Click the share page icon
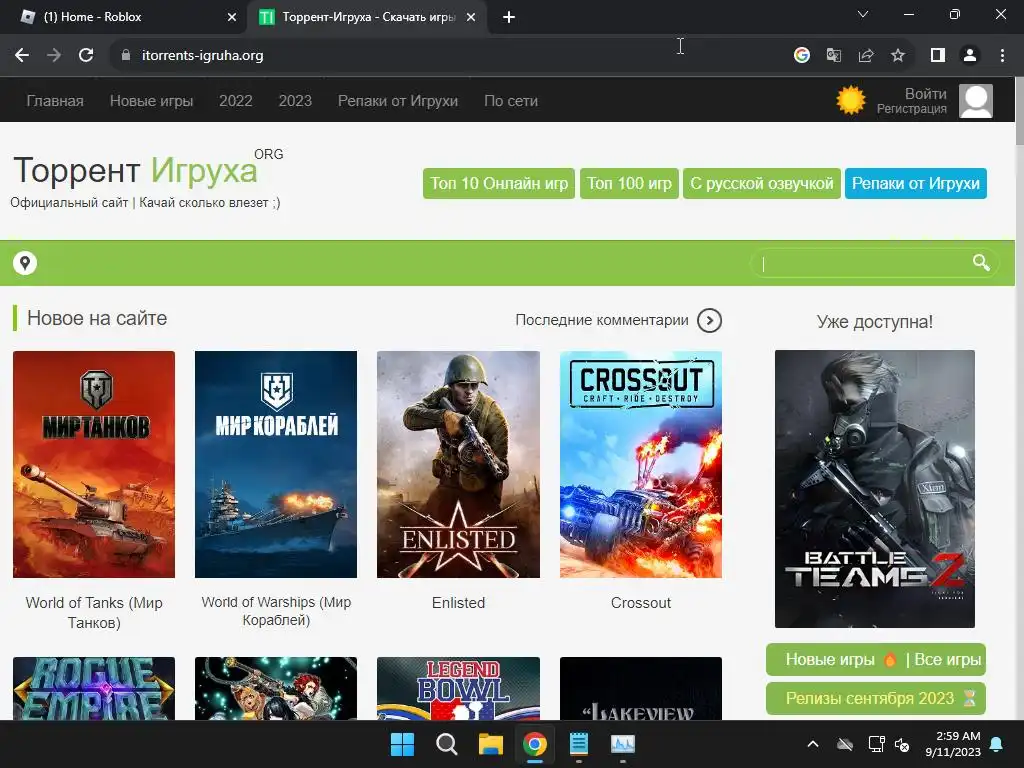The height and width of the screenshot is (768, 1024). coord(866,56)
